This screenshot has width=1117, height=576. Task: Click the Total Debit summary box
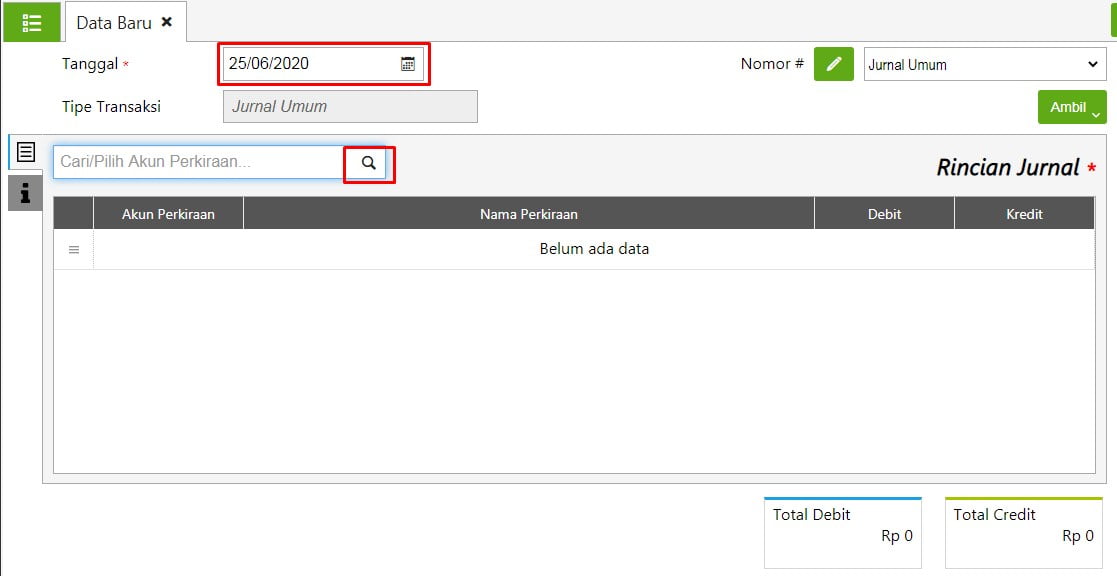pos(842,532)
